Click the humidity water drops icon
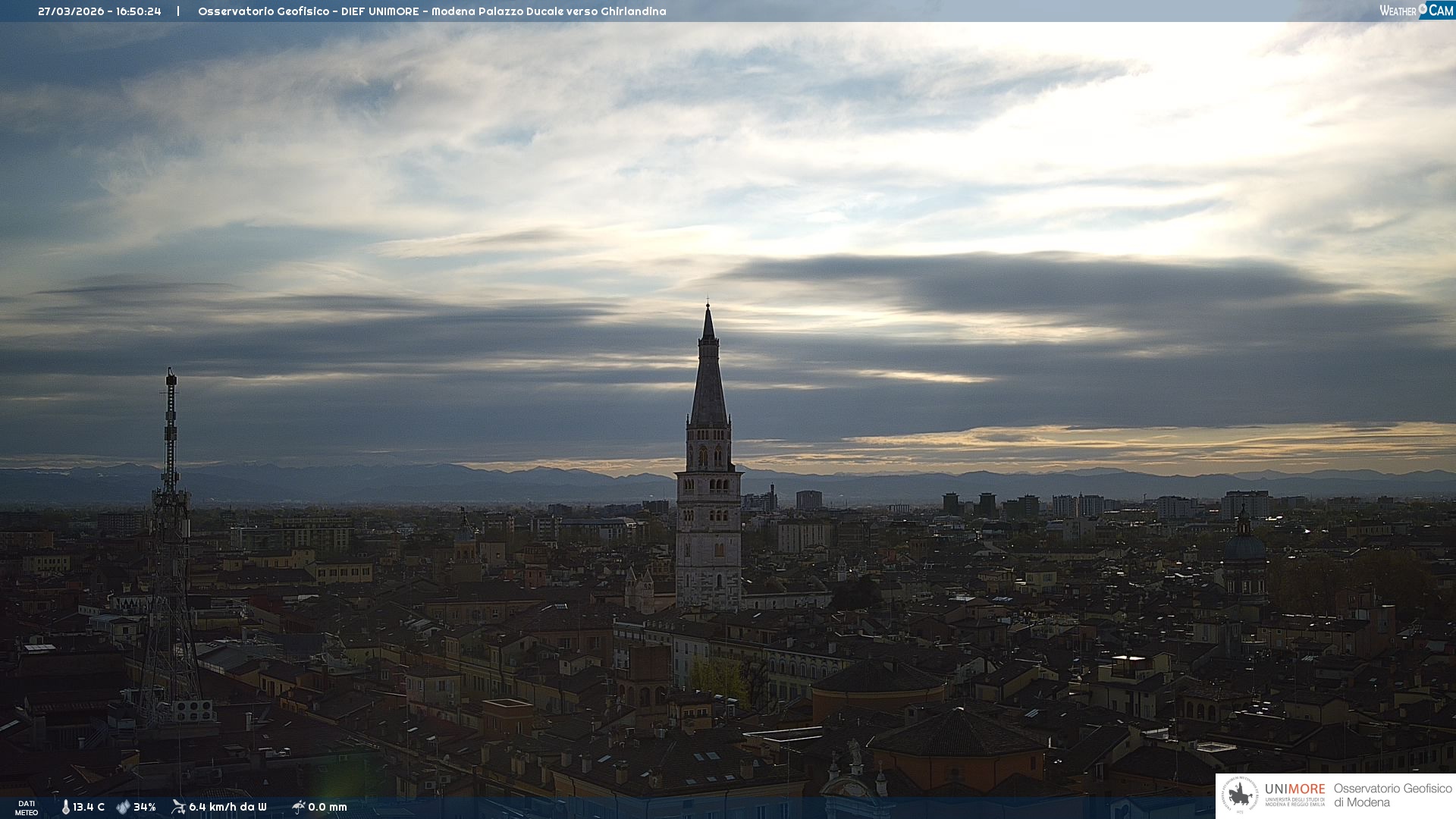Viewport: 1456px width, 819px height. coord(123,807)
